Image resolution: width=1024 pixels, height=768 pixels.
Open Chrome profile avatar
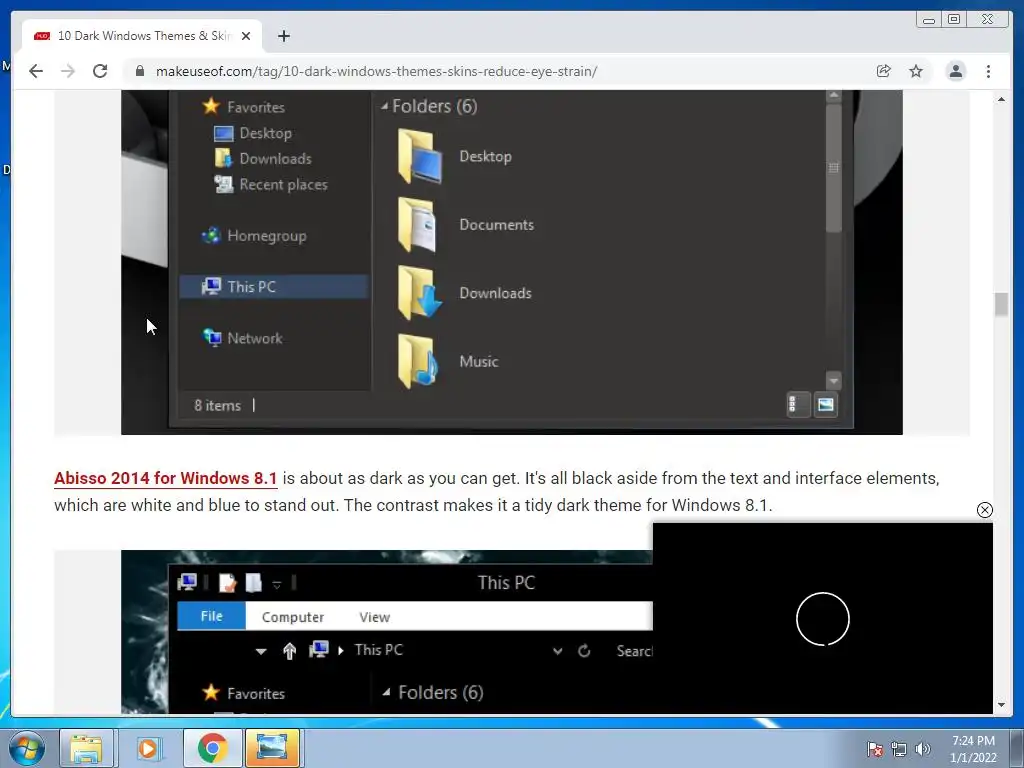coord(955,71)
